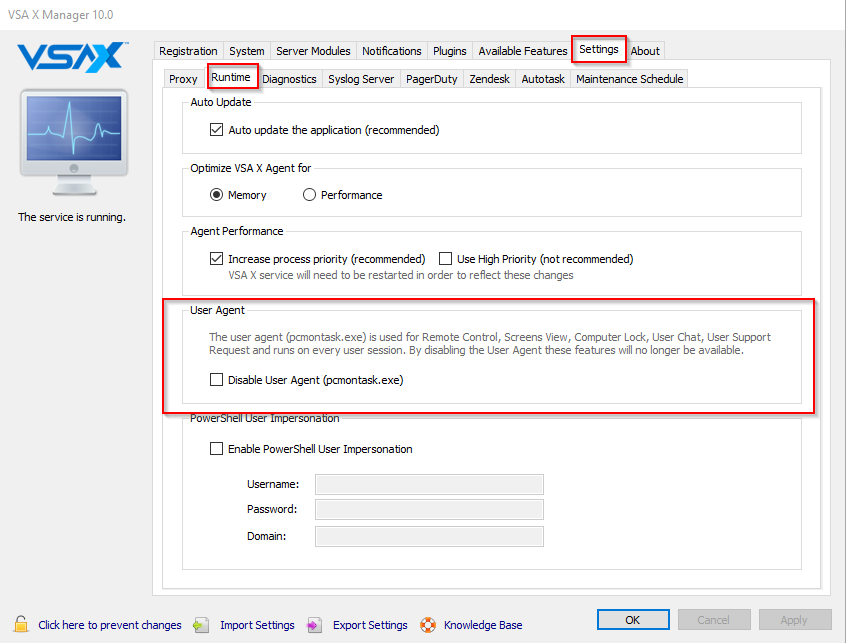Click the Domain input field
Viewport: 846px width, 643px height.
[429, 536]
